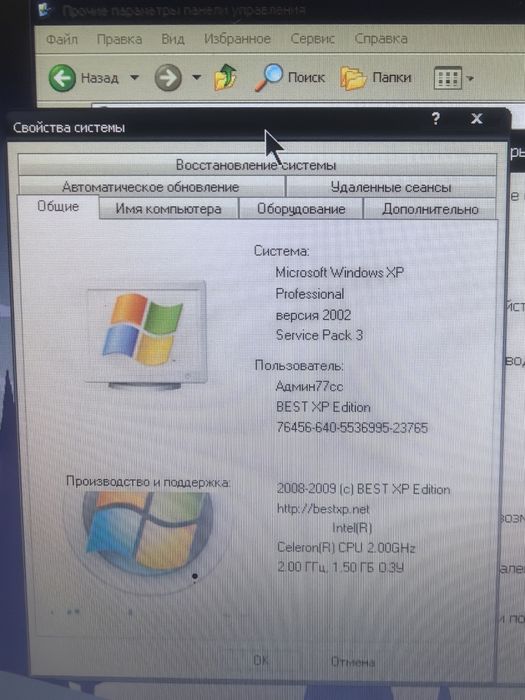
Task: Click the Windows XP monitor logo image
Action: 146,334
